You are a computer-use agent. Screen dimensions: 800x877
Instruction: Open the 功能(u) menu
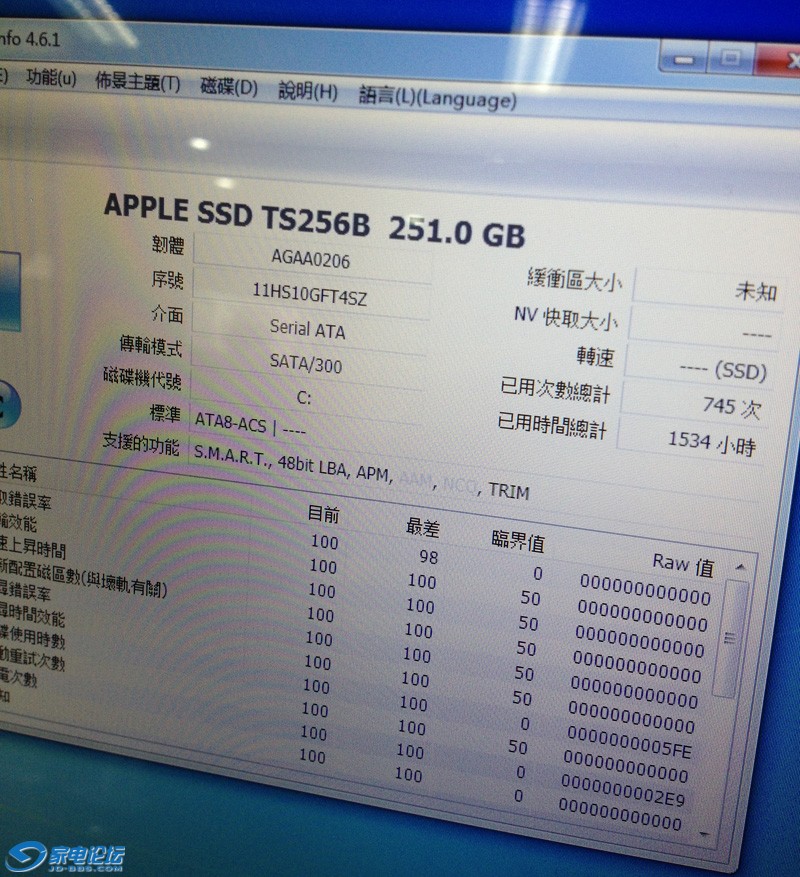[51, 77]
